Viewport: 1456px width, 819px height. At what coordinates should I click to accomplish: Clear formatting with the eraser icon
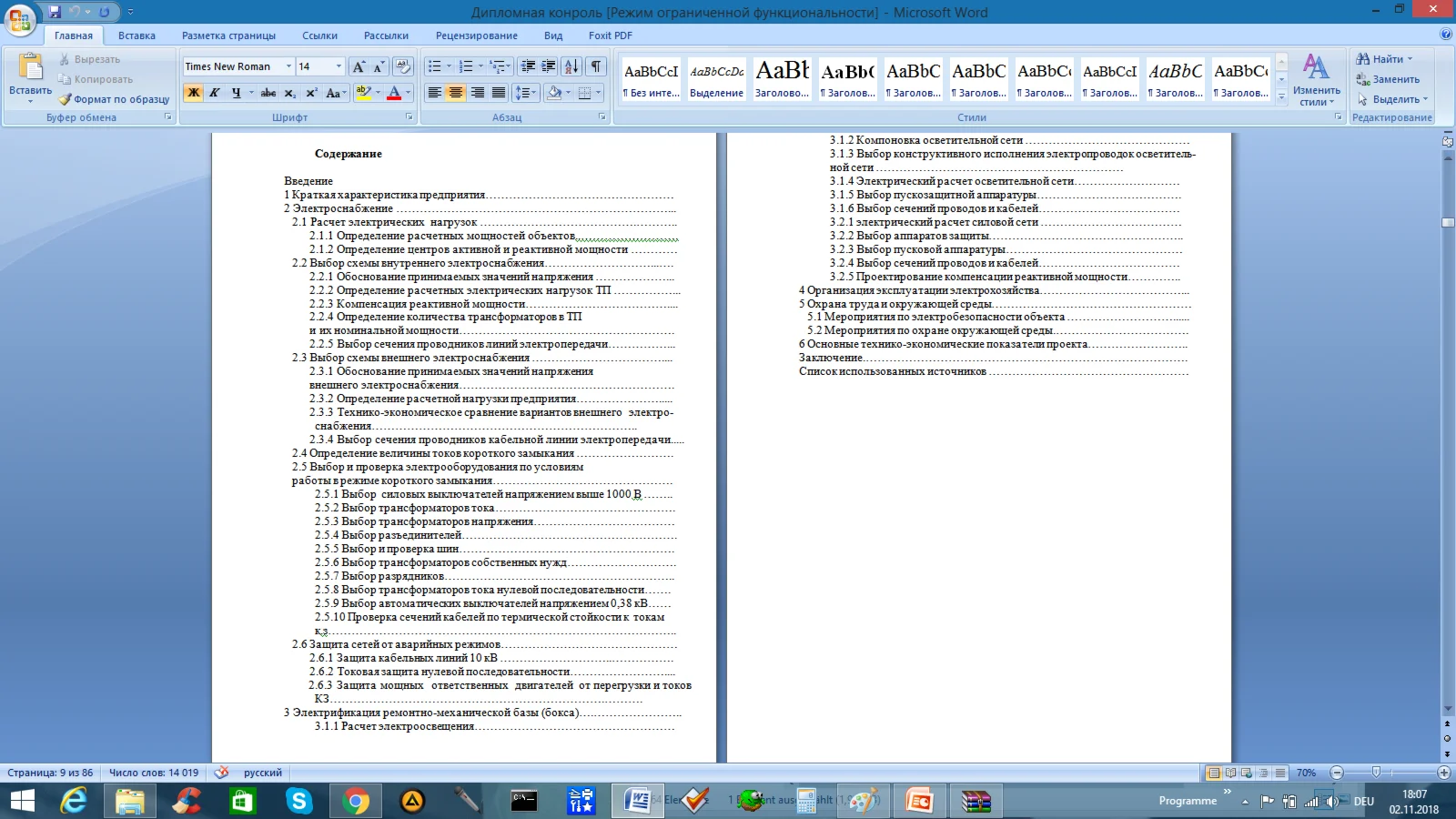coord(403,66)
